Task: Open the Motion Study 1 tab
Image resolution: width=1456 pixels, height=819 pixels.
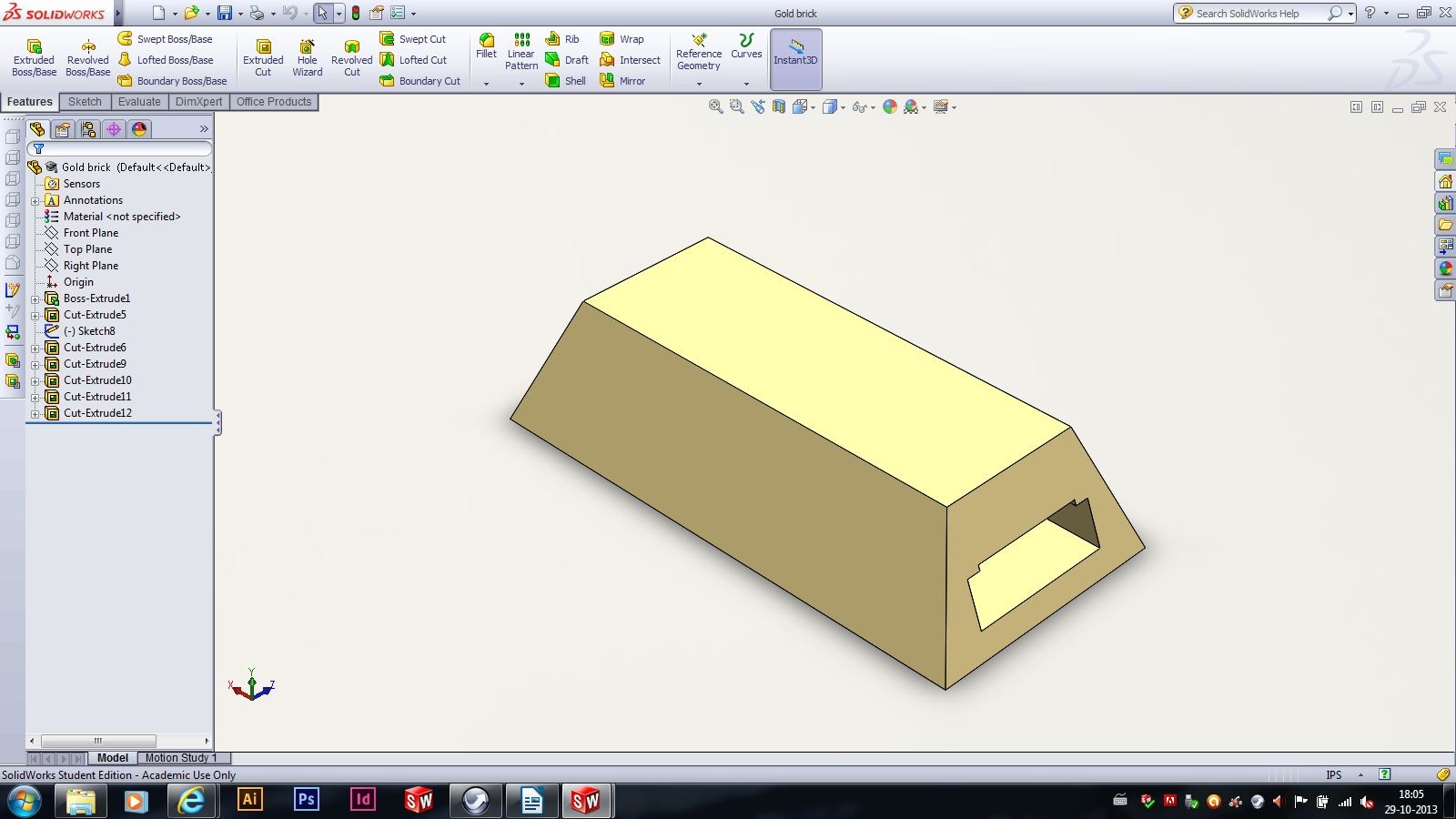Action: (180, 757)
